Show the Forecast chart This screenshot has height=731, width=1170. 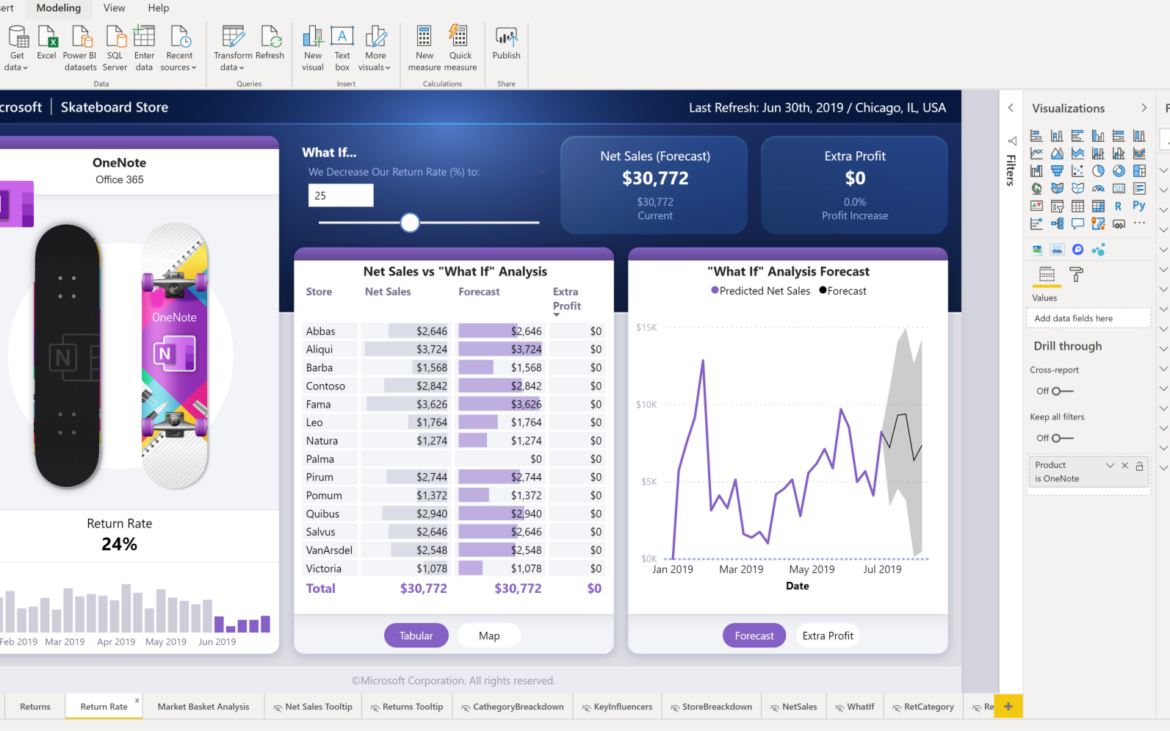[x=754, y=636]
